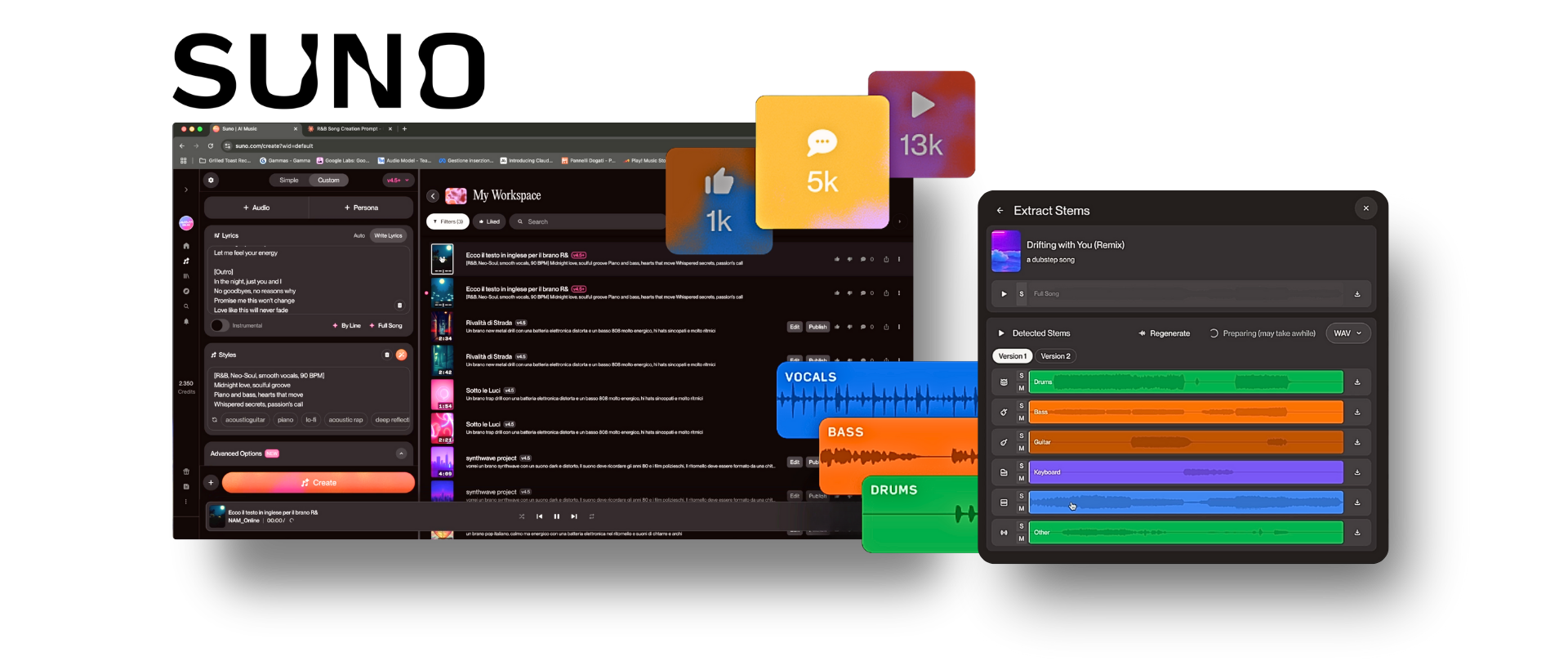Switch to Simple mode
1568x670 pixels.
tap(289, 181)
